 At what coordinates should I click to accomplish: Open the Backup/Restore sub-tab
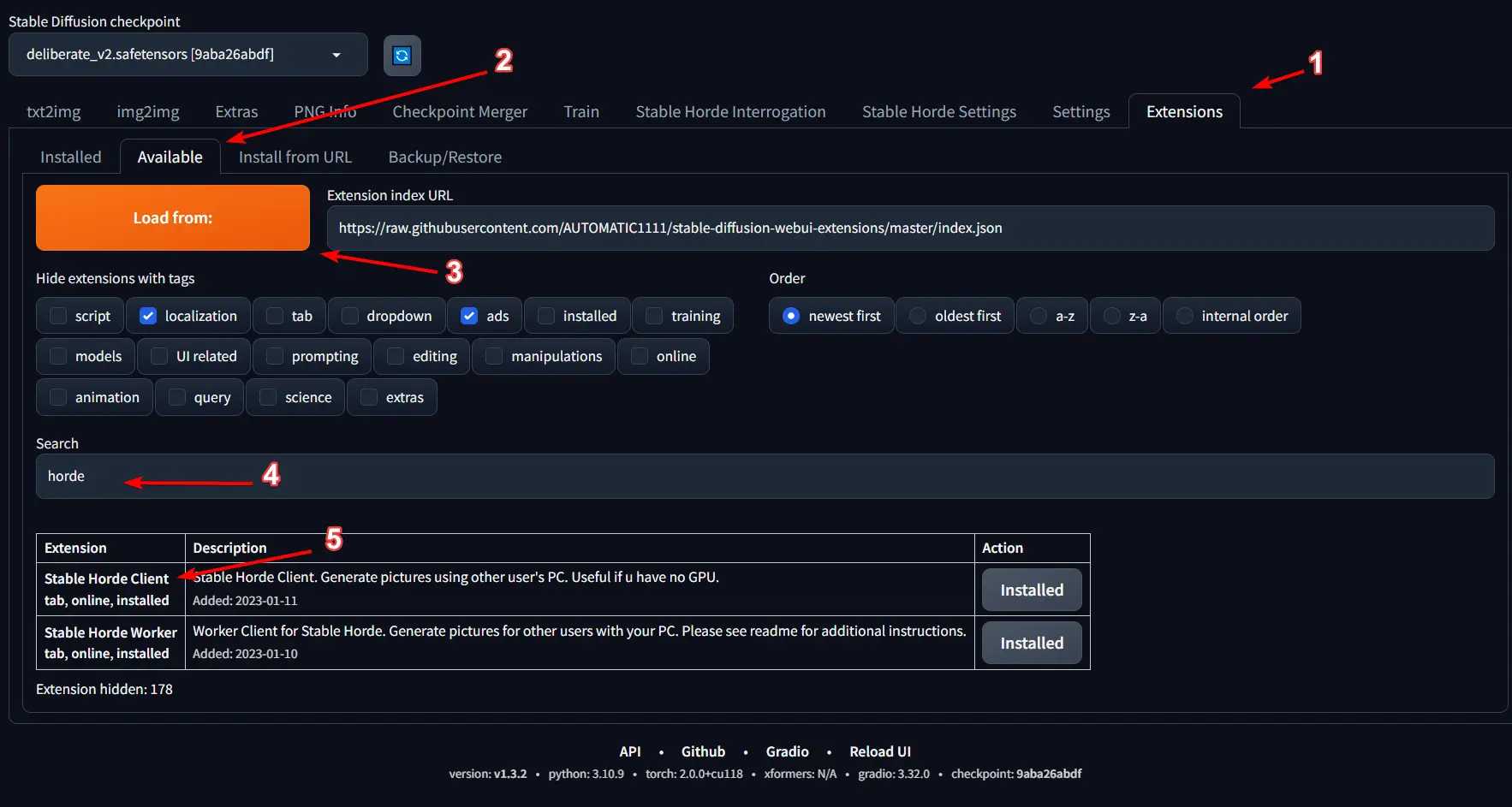[x=444, y=157]
